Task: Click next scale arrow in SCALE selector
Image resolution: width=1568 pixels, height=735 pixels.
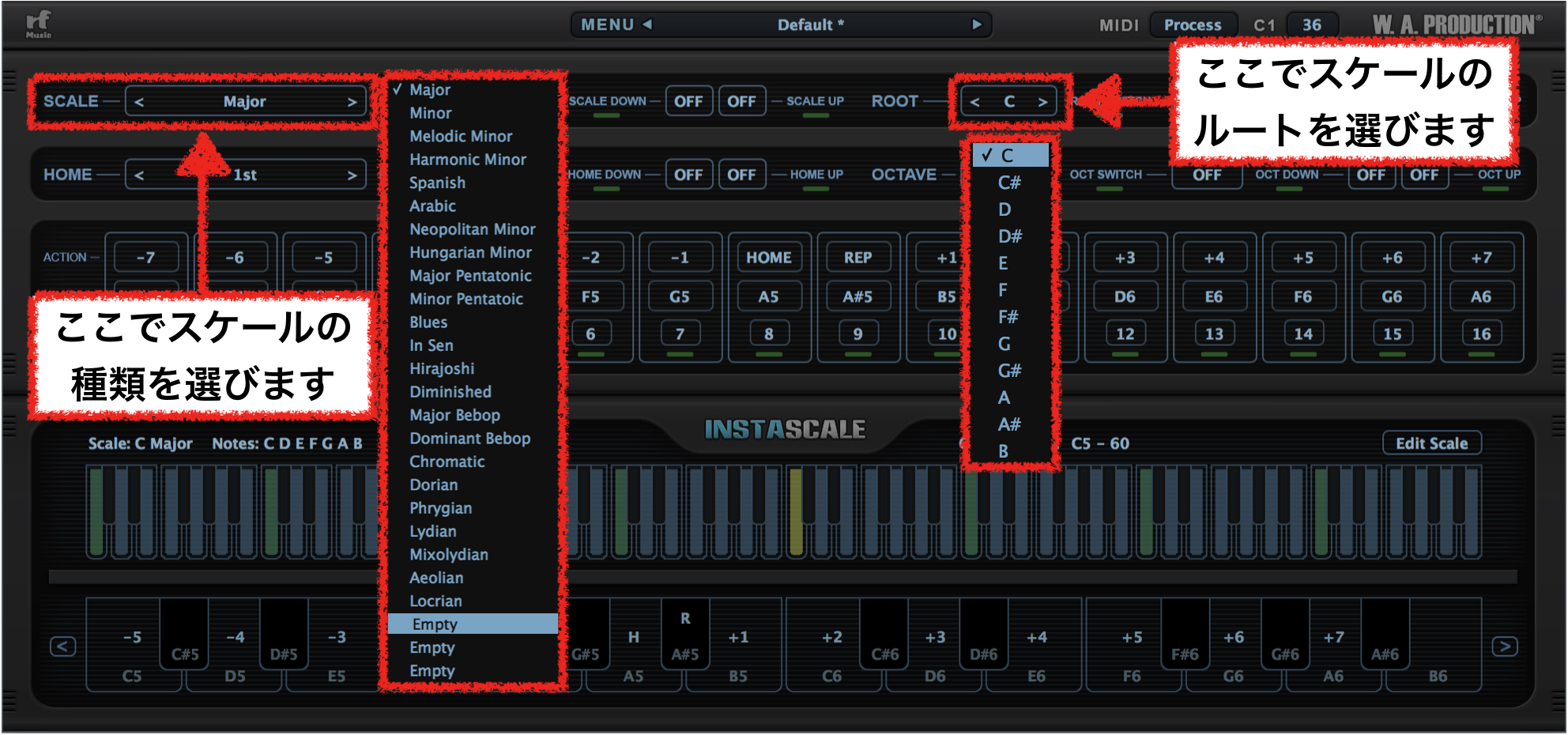Action: coord(352,102)
